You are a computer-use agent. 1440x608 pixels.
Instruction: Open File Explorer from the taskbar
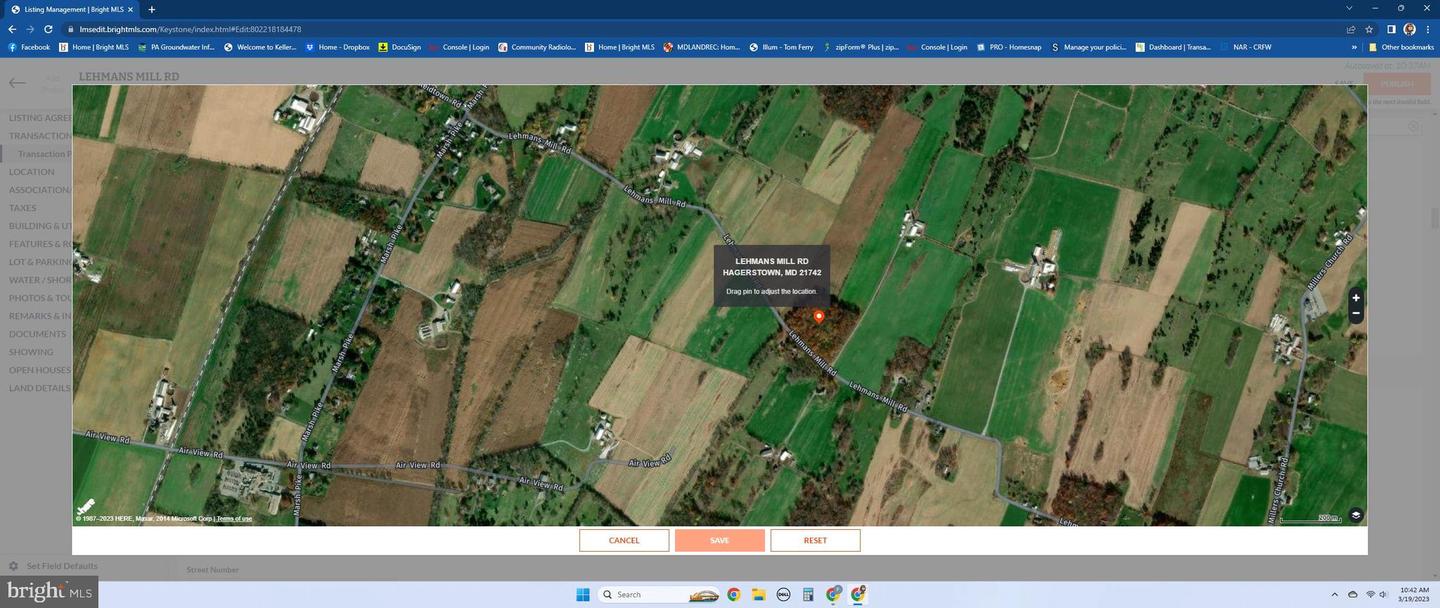pyautogui.click(x=759, y=594)
